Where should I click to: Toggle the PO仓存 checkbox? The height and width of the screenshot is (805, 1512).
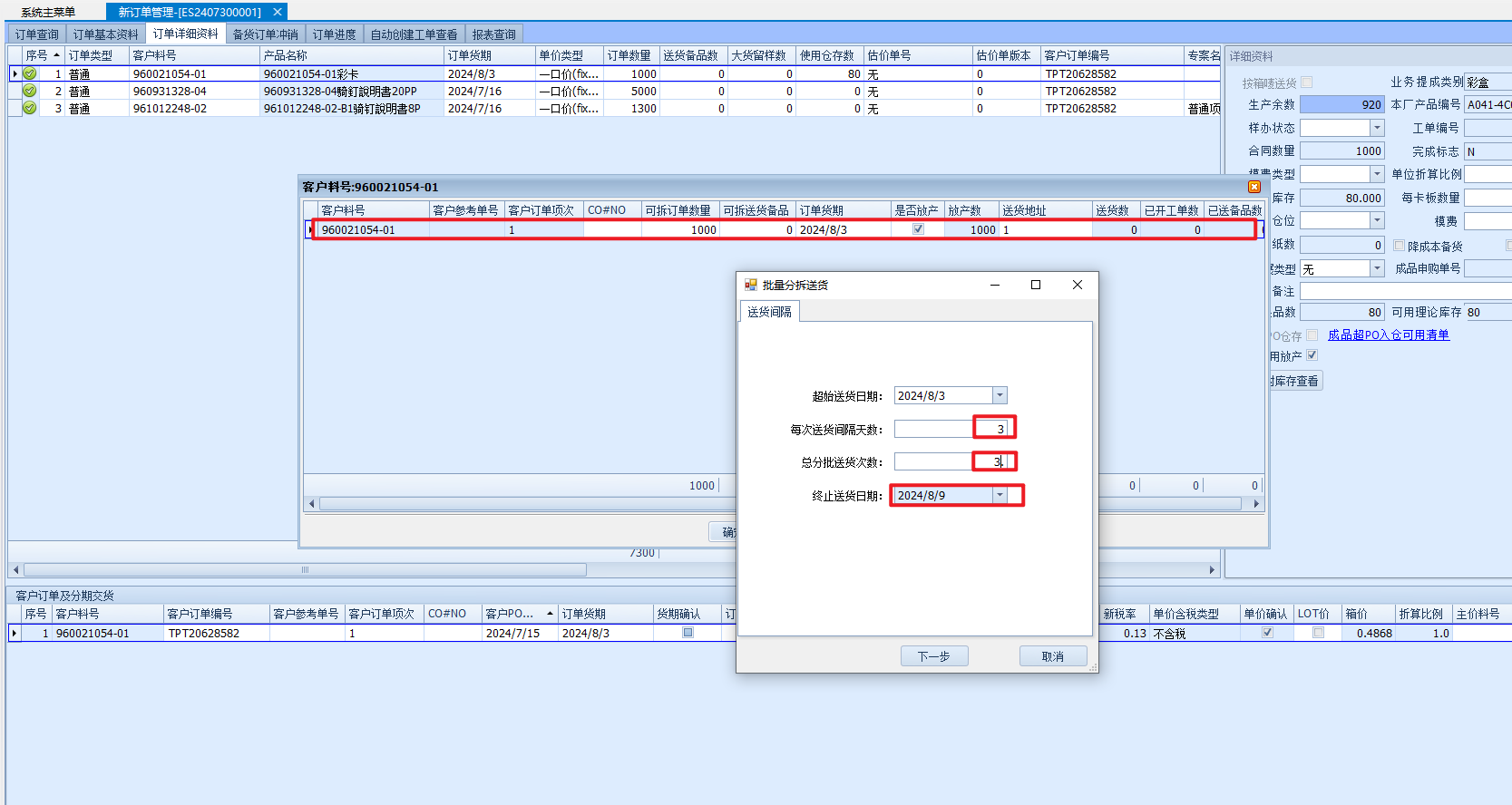pos(1312,335)
